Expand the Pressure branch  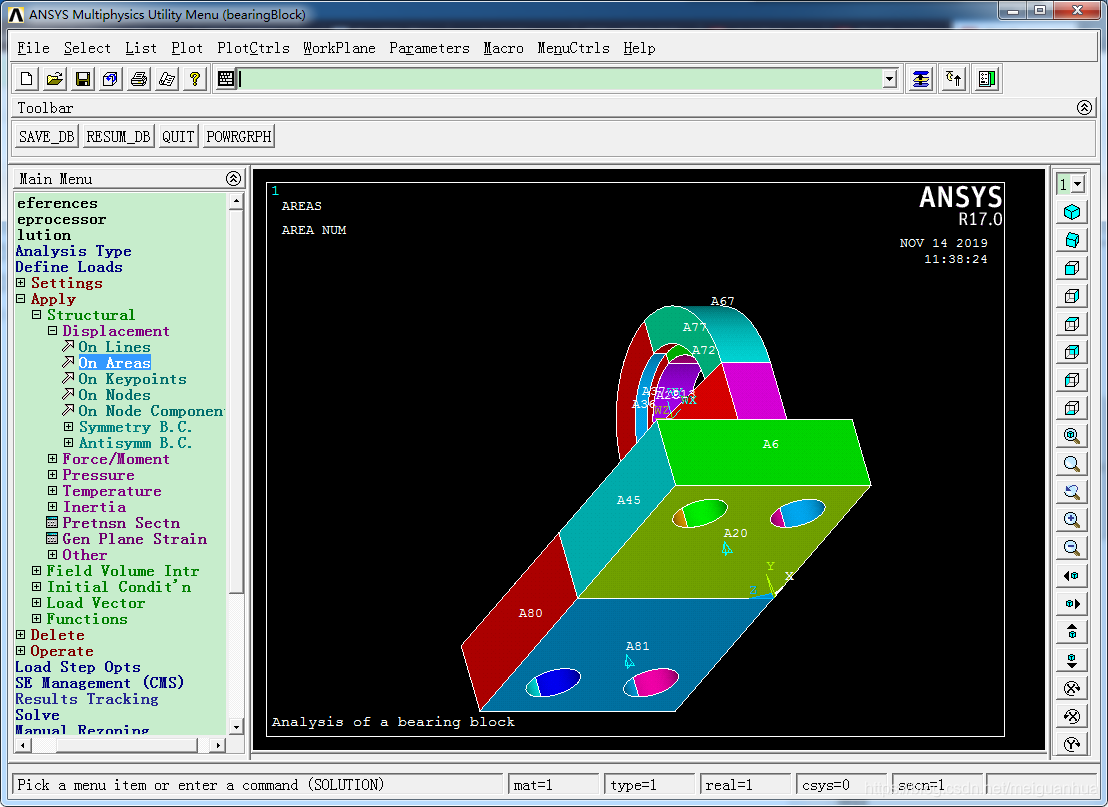pos(52,475)
